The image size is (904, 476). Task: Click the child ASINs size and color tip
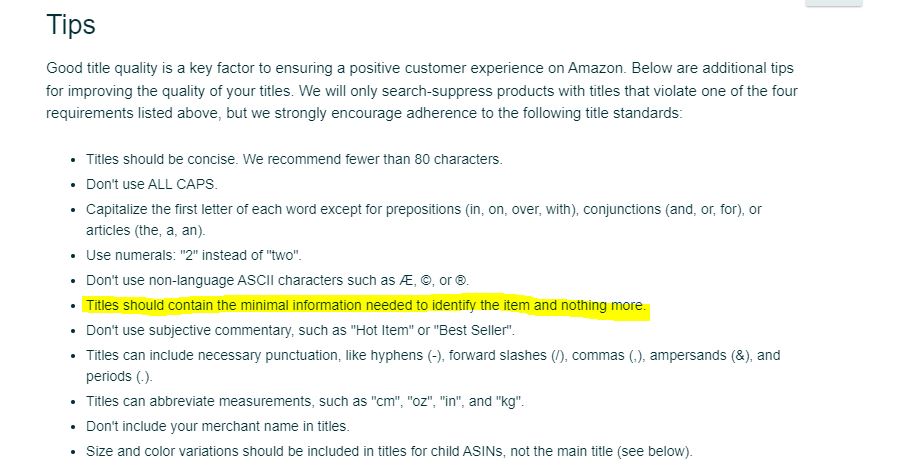coord(389,451)
